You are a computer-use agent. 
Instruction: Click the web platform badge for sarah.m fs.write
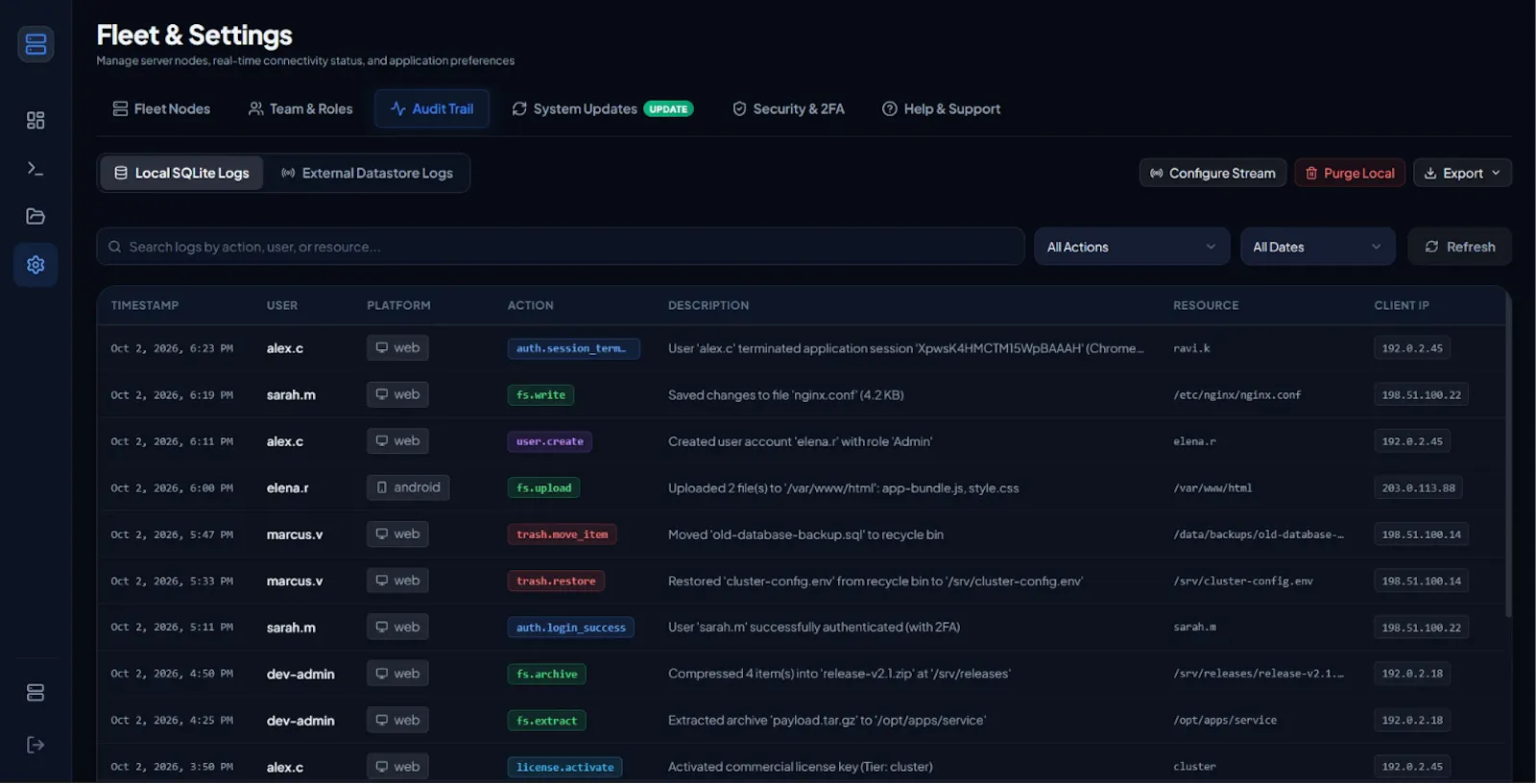[x=397, y=394]
